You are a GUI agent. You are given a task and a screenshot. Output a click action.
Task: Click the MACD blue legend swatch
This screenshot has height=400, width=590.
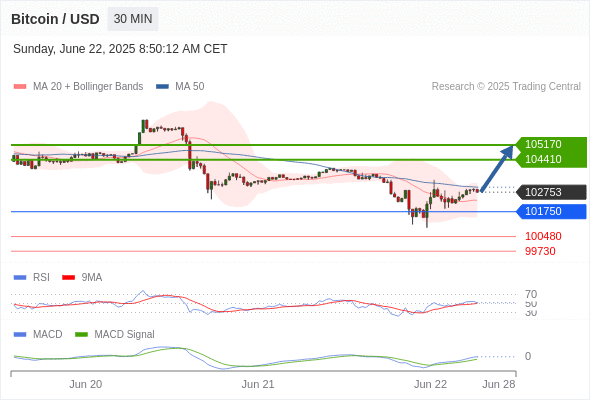(20, 335)
